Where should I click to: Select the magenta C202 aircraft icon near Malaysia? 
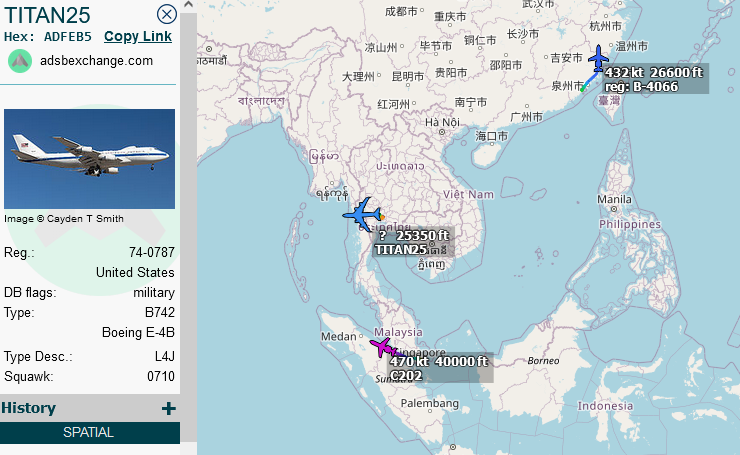point(382,347)
